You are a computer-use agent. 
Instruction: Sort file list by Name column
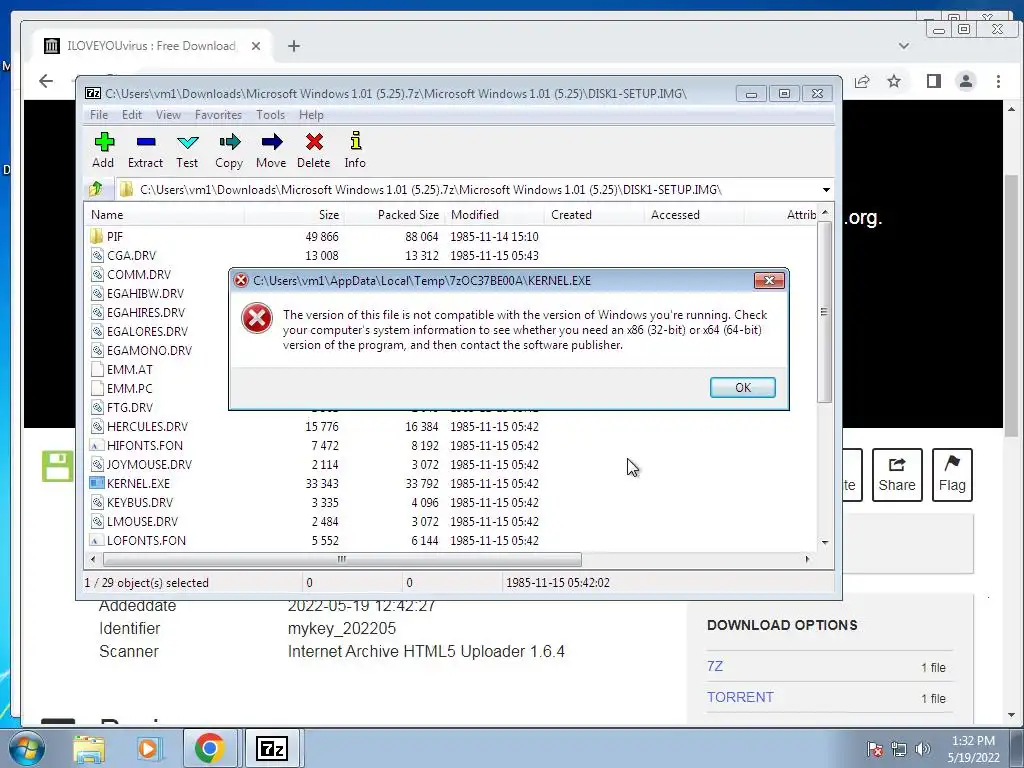coord(165,215)
